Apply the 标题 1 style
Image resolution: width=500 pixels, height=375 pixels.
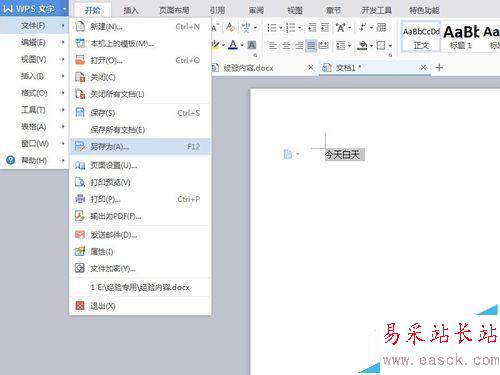pos(461,37)
